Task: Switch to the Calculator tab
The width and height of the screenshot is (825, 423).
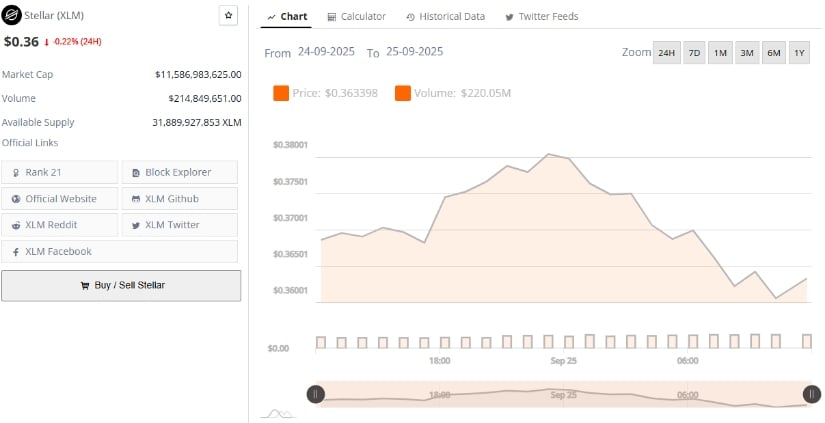Action: tap(357, 17)
